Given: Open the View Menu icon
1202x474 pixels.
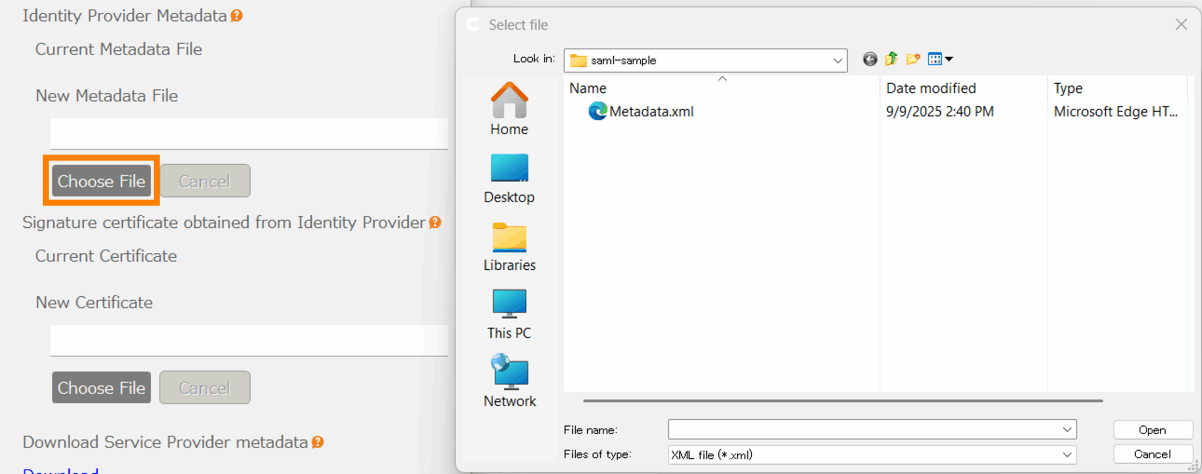Looking at the screenshot, I should coord(939,60).
